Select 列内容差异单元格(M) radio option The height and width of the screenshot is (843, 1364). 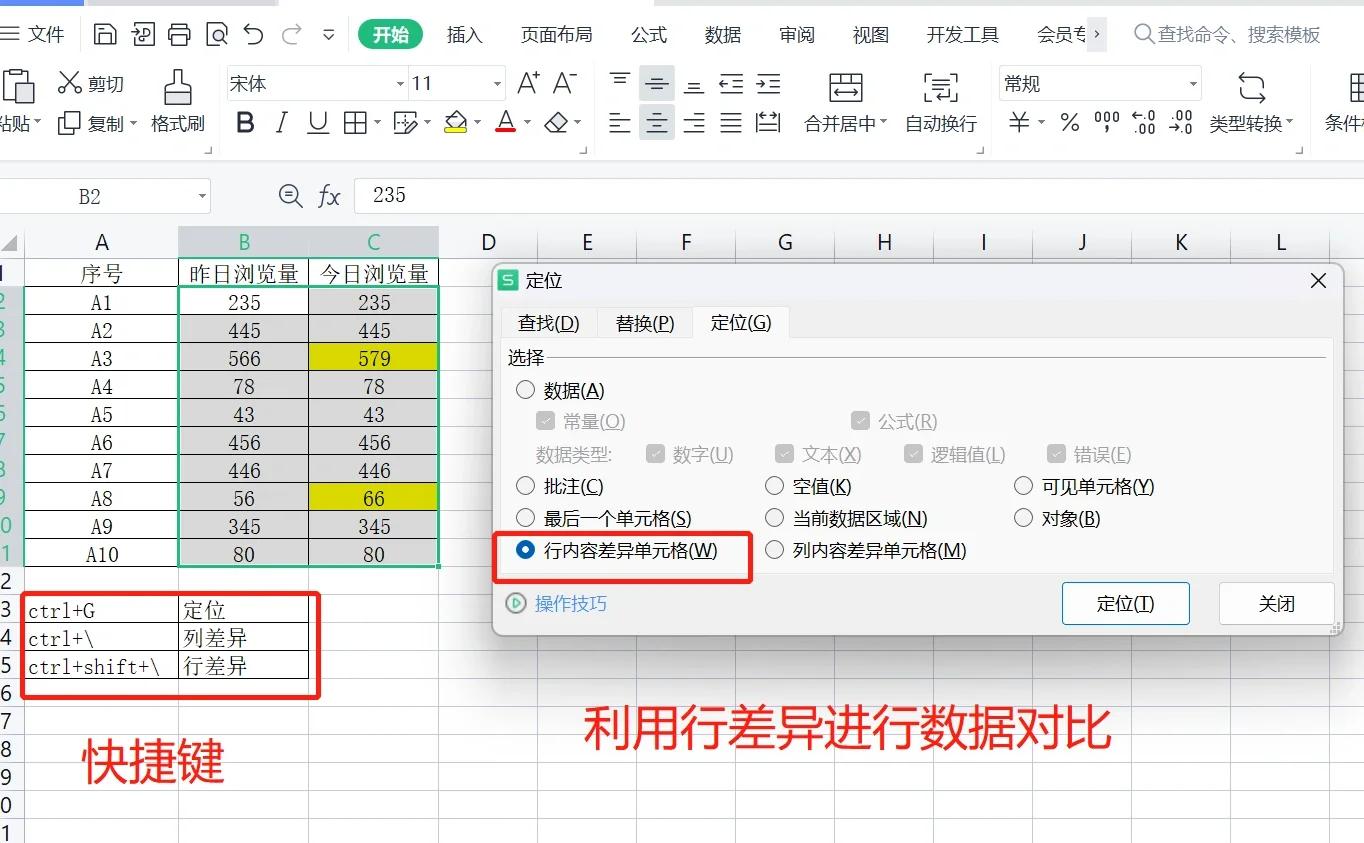pyautogui.click(x=774, y=550)
